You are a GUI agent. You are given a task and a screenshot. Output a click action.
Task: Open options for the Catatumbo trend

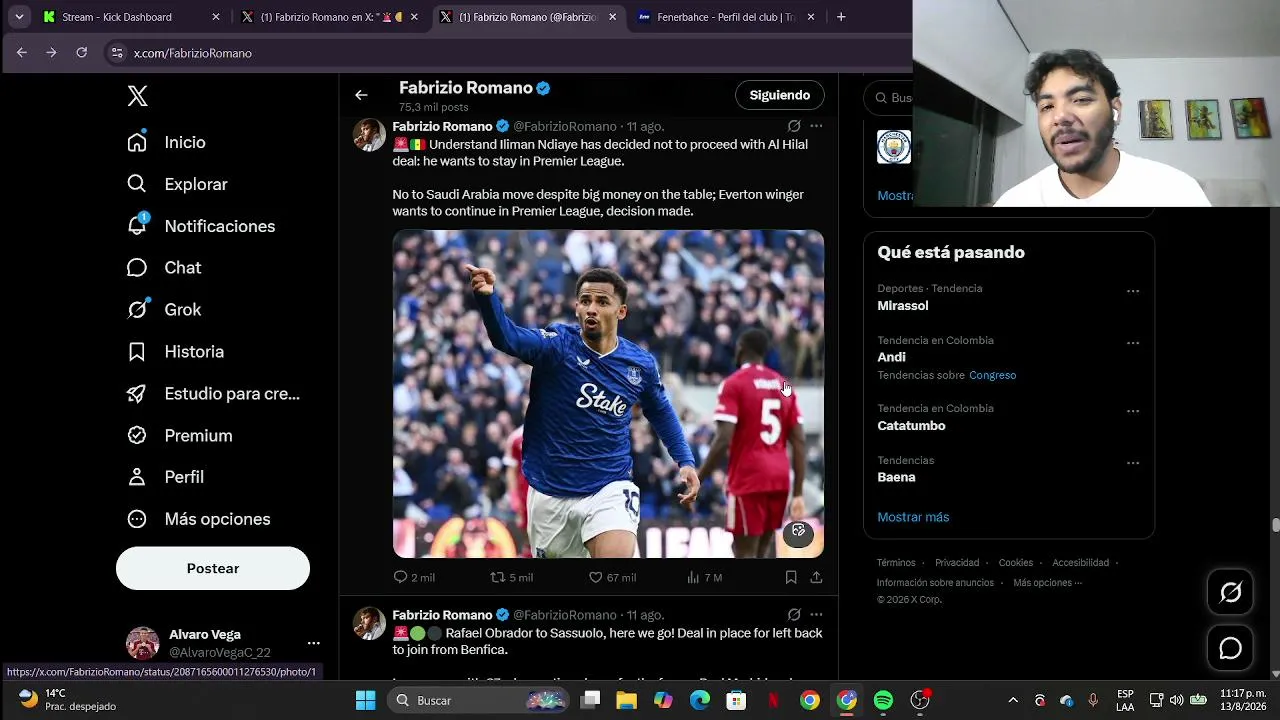coord(1133,411)
